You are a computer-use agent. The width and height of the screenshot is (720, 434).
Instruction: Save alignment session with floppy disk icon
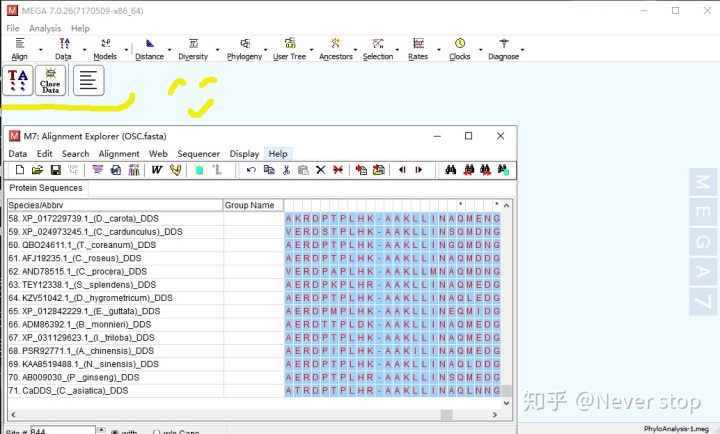pyautogui.click(x=56, y=170)
